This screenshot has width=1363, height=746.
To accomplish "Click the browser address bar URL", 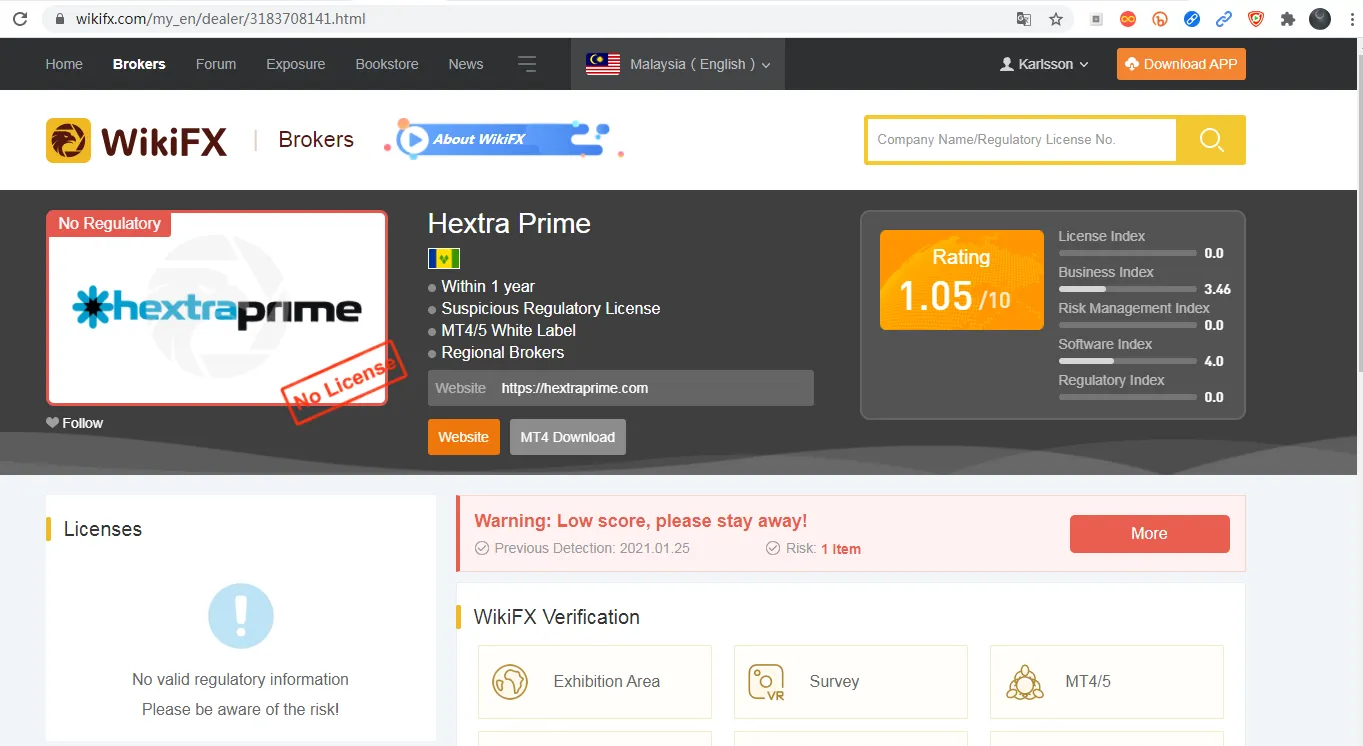I will pyautogui.click(x=221, y=19).
